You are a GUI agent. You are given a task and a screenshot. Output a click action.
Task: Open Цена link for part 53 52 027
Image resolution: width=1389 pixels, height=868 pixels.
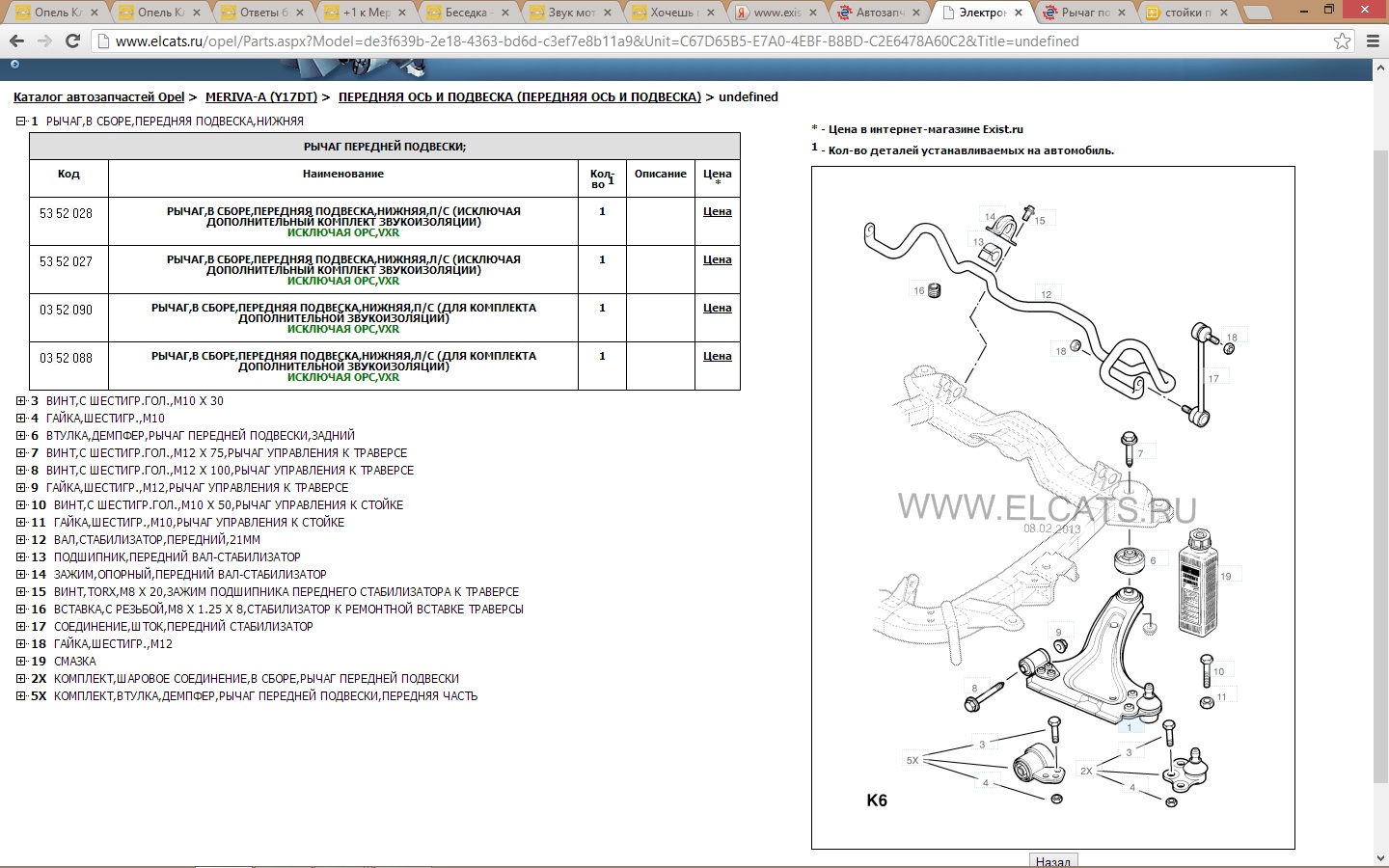[x=718, y=259]
